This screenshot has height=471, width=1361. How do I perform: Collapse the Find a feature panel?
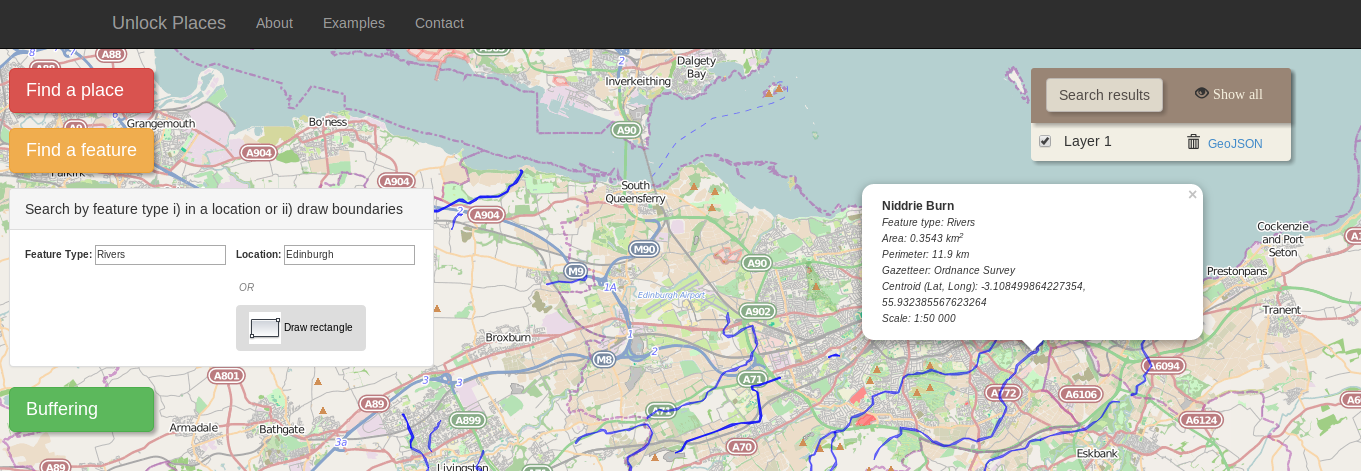click(x=81, y=151)
